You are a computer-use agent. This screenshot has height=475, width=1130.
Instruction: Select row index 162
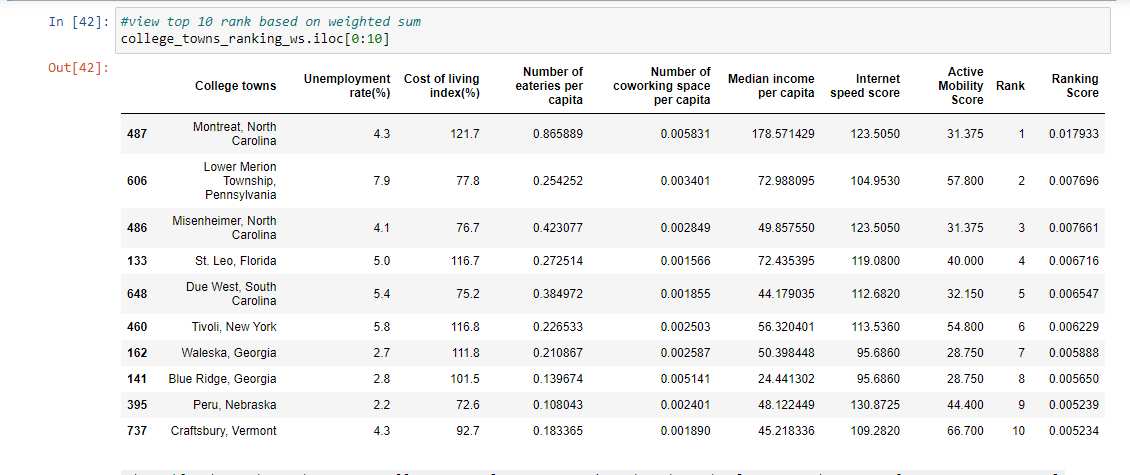[137, 352]
